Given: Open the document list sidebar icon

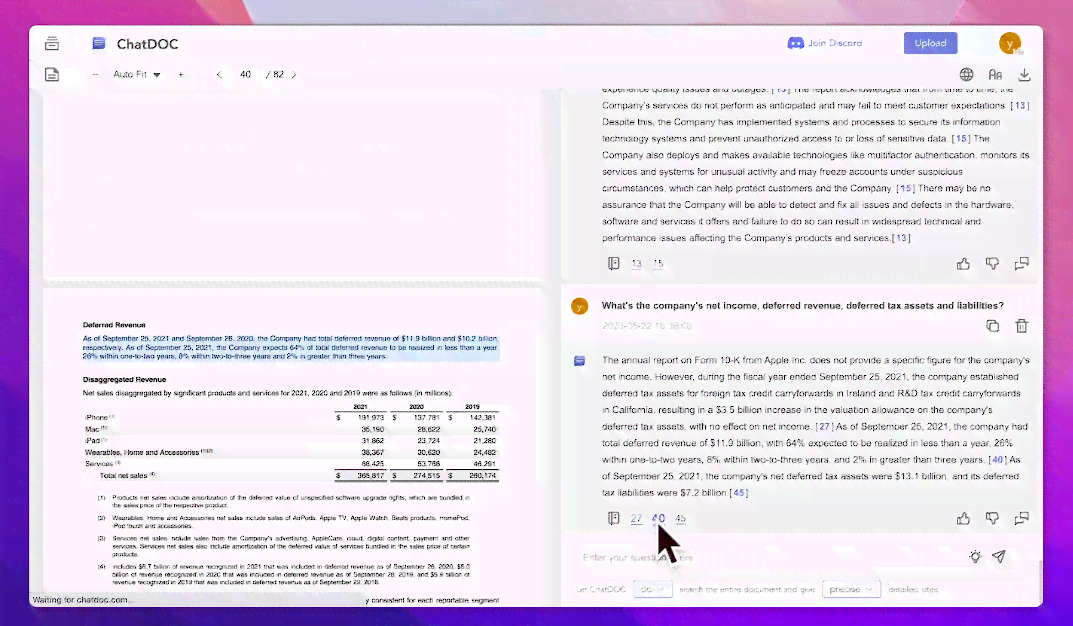Looking at the screenshot, I should [52, 44].
